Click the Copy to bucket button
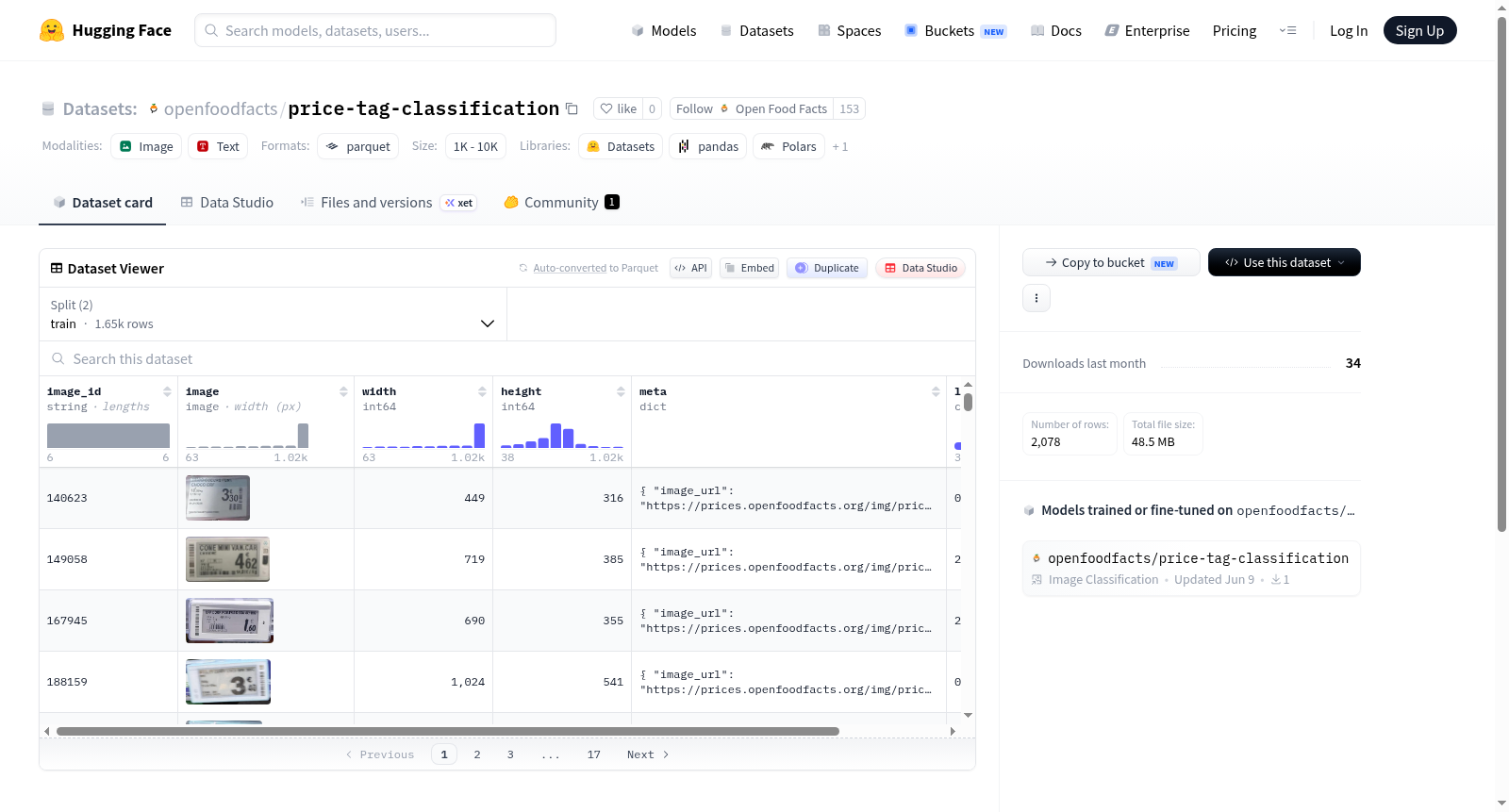 [1111, 262]
